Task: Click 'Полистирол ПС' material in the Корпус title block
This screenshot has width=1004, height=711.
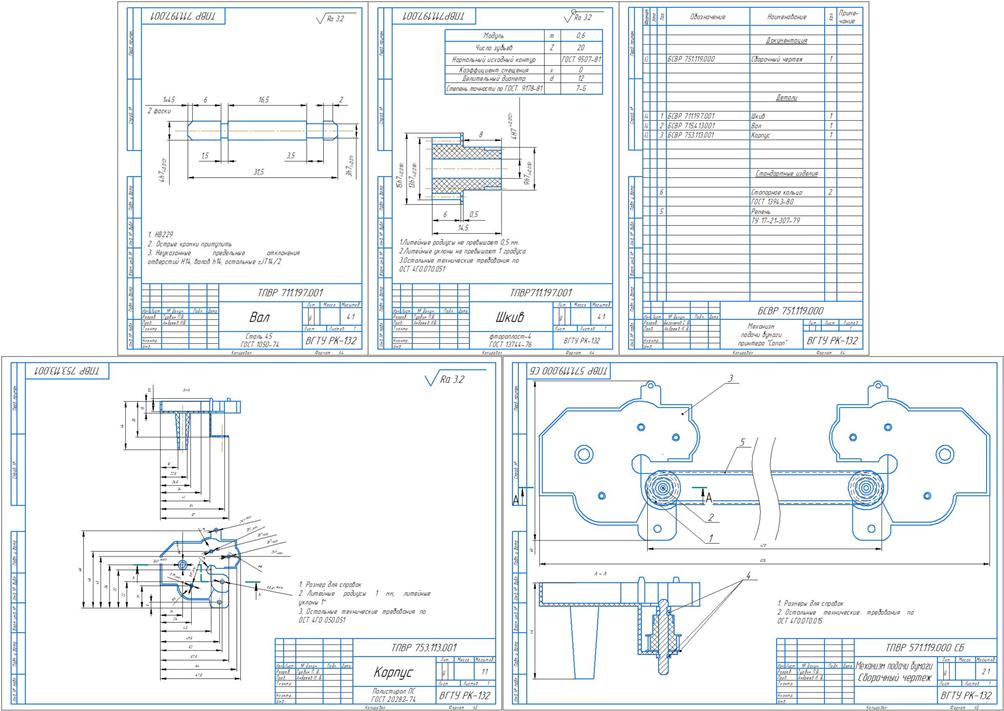Action: click(393, 692)
